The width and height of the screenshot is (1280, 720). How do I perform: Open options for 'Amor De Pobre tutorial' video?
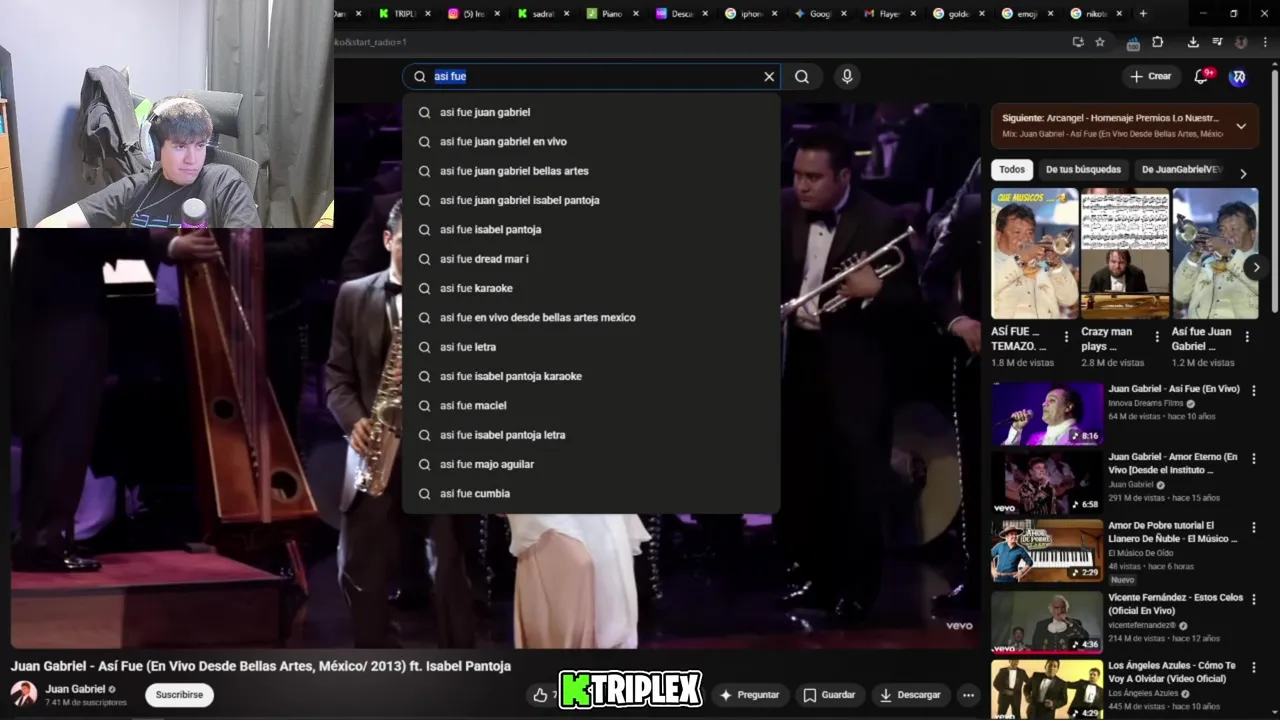[1253, 526]
